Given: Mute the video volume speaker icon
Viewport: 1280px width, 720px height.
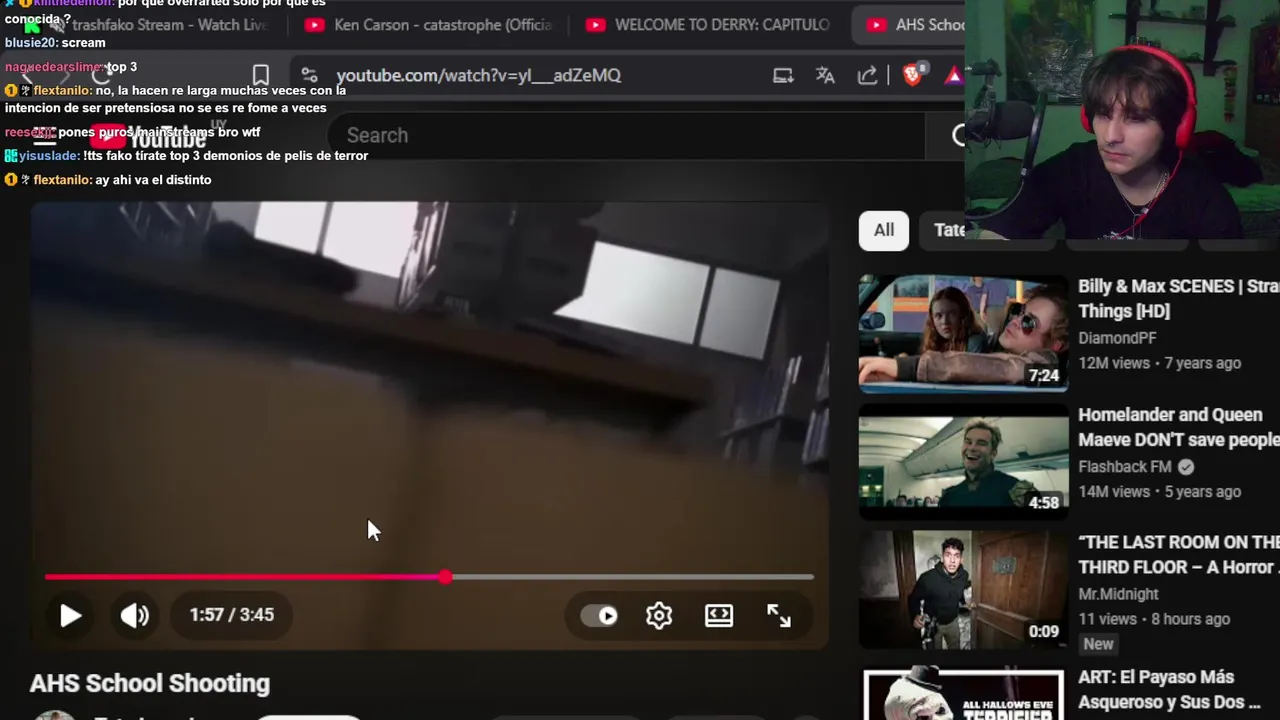Looking at the screenshot, I should point(134,615).
